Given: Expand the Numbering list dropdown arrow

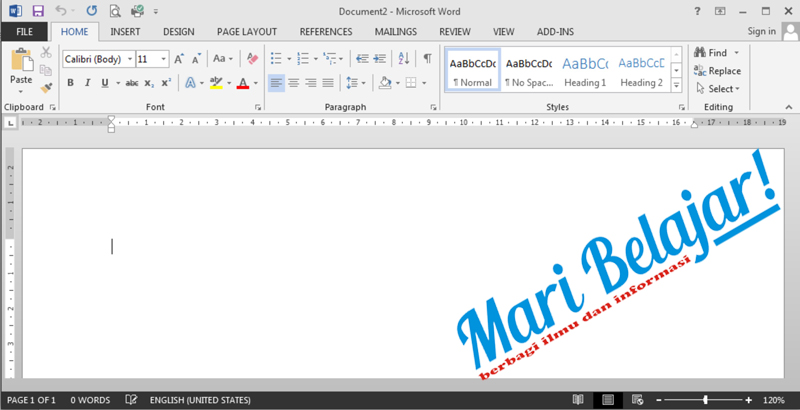Looking at the screenshot, I should click(x=315, y=59).
